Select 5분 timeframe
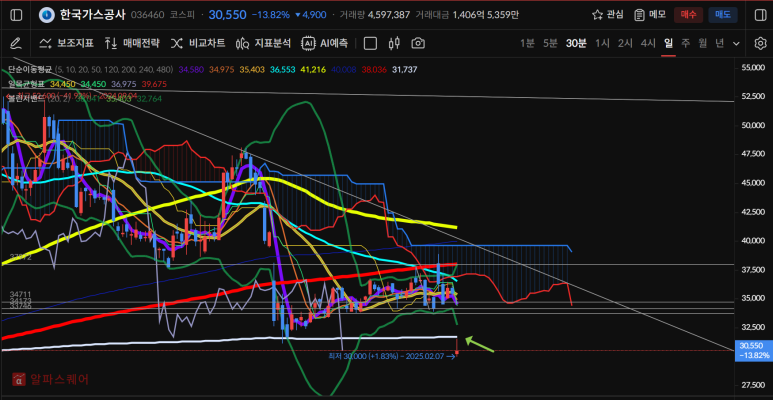Viewport: 773px width, 400px height. (x=550, y=43)
